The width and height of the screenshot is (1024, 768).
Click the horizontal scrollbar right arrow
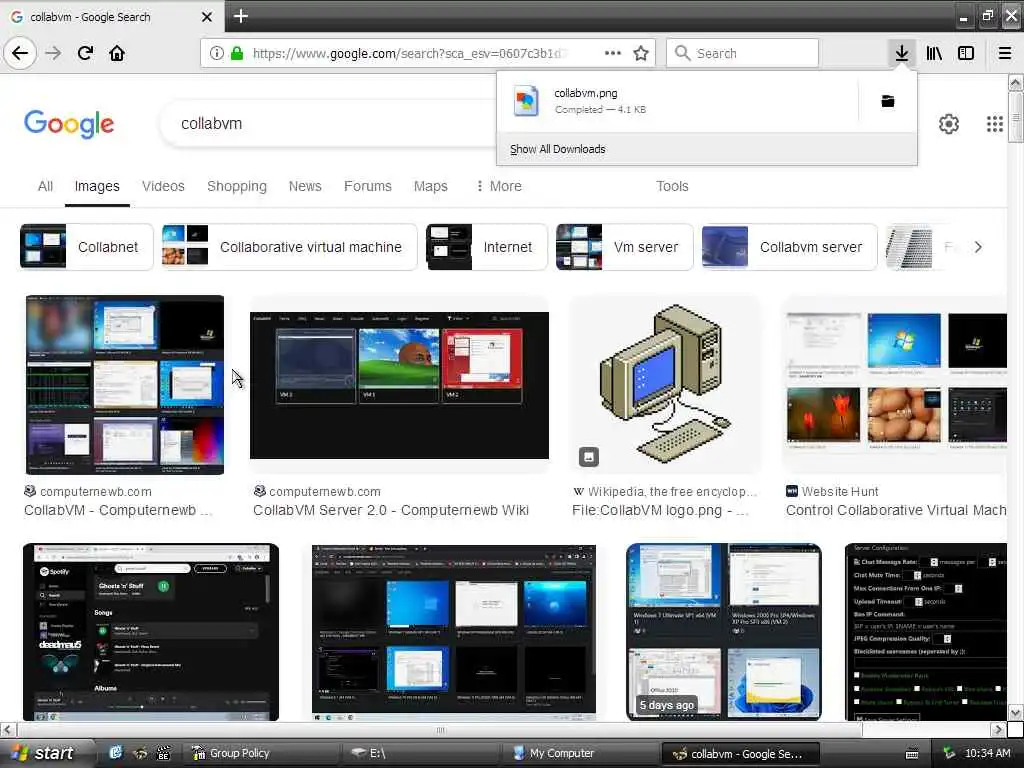pyautogui.click(x=998, y=729)
